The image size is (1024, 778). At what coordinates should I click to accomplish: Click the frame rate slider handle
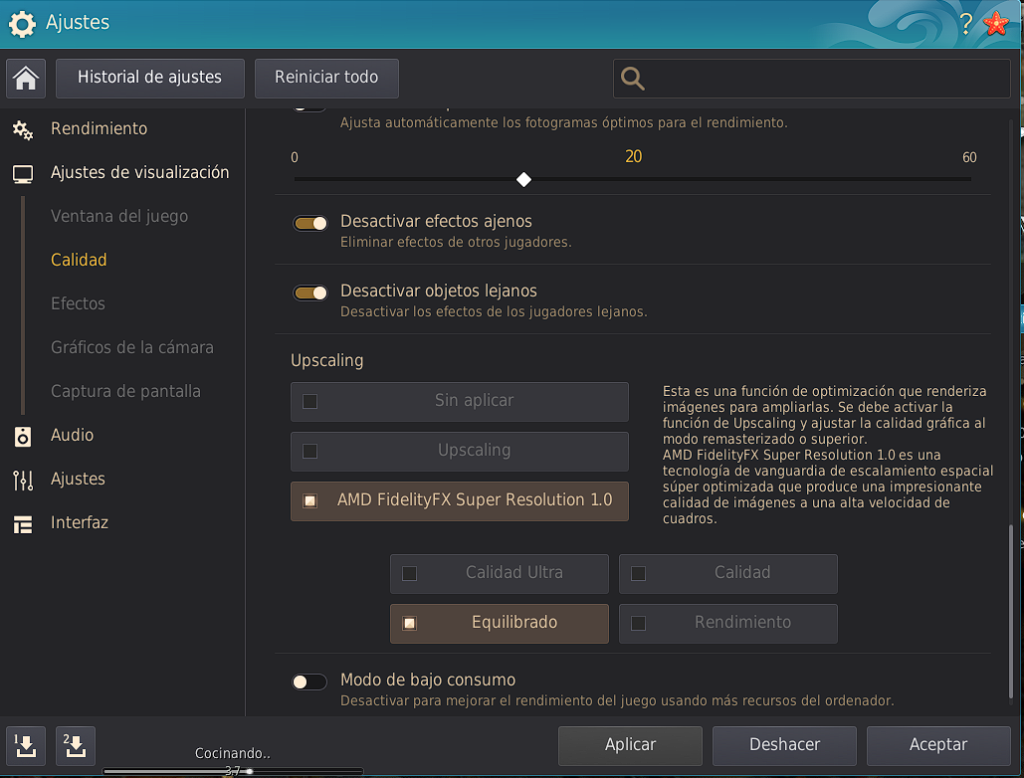[523, 180]
